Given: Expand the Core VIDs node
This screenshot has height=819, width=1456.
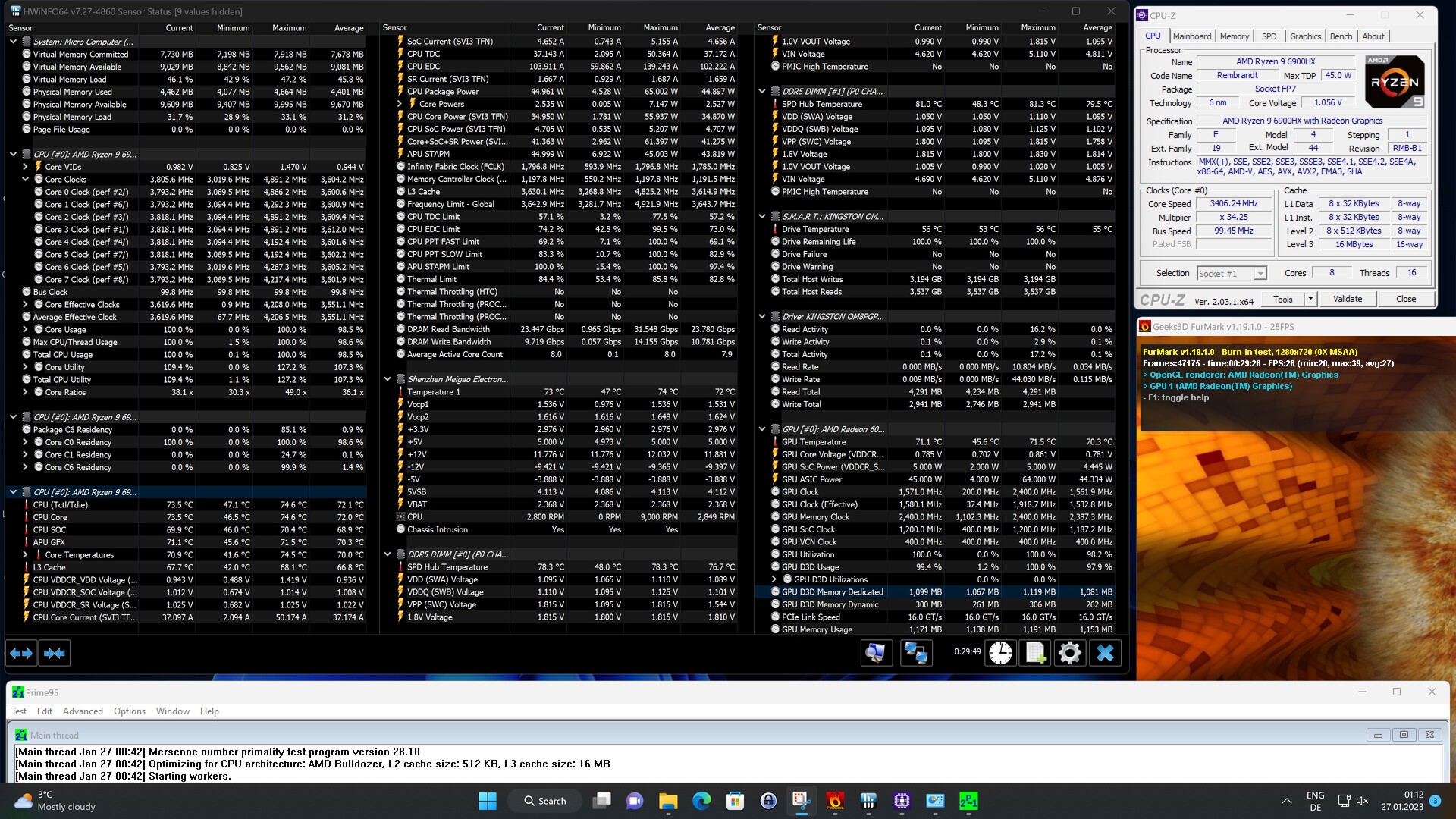Looking at the screenshot, I should [25, 167].
